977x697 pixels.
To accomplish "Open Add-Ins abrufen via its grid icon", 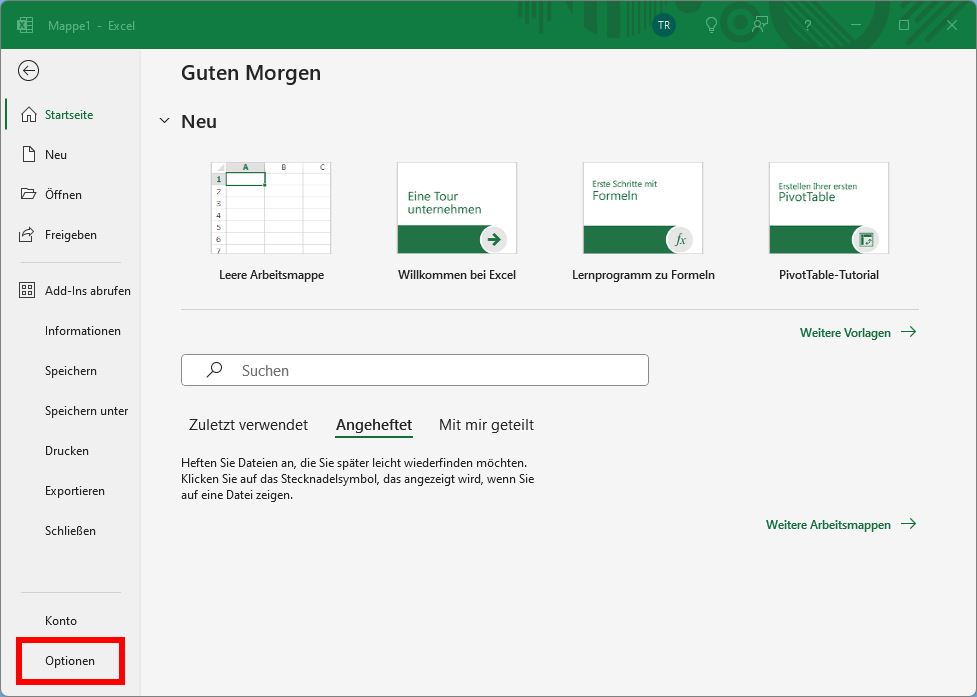I will [29, 290].
